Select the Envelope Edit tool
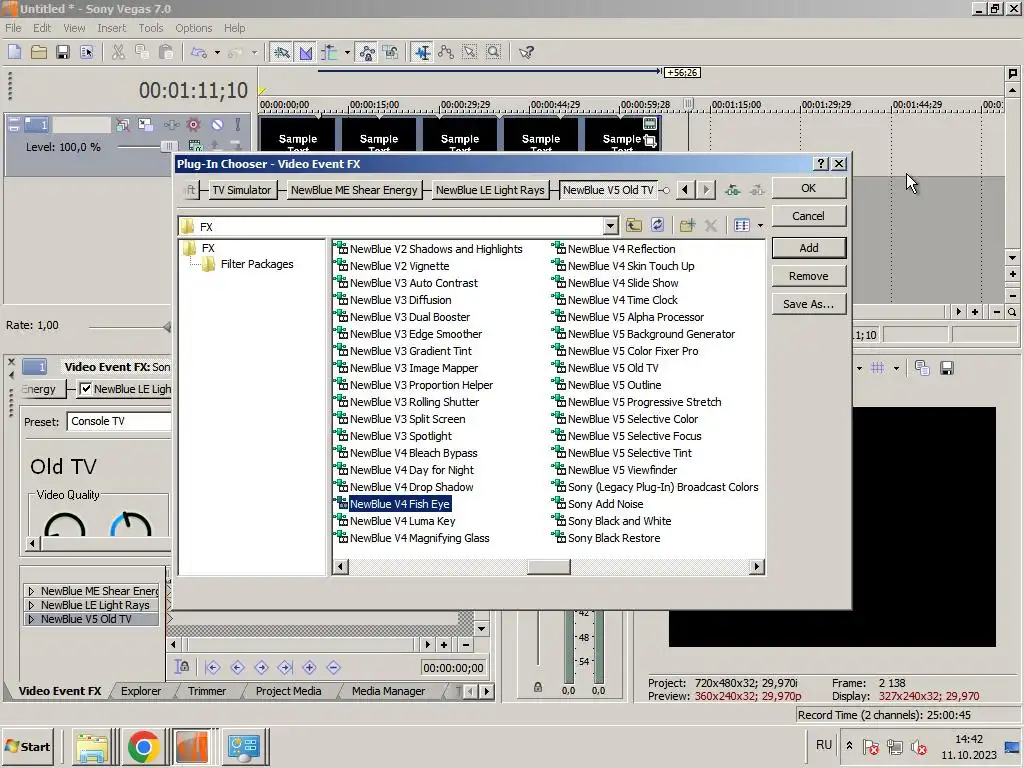The height and width of the screenshot is (768, 1024). pos(446,52)
